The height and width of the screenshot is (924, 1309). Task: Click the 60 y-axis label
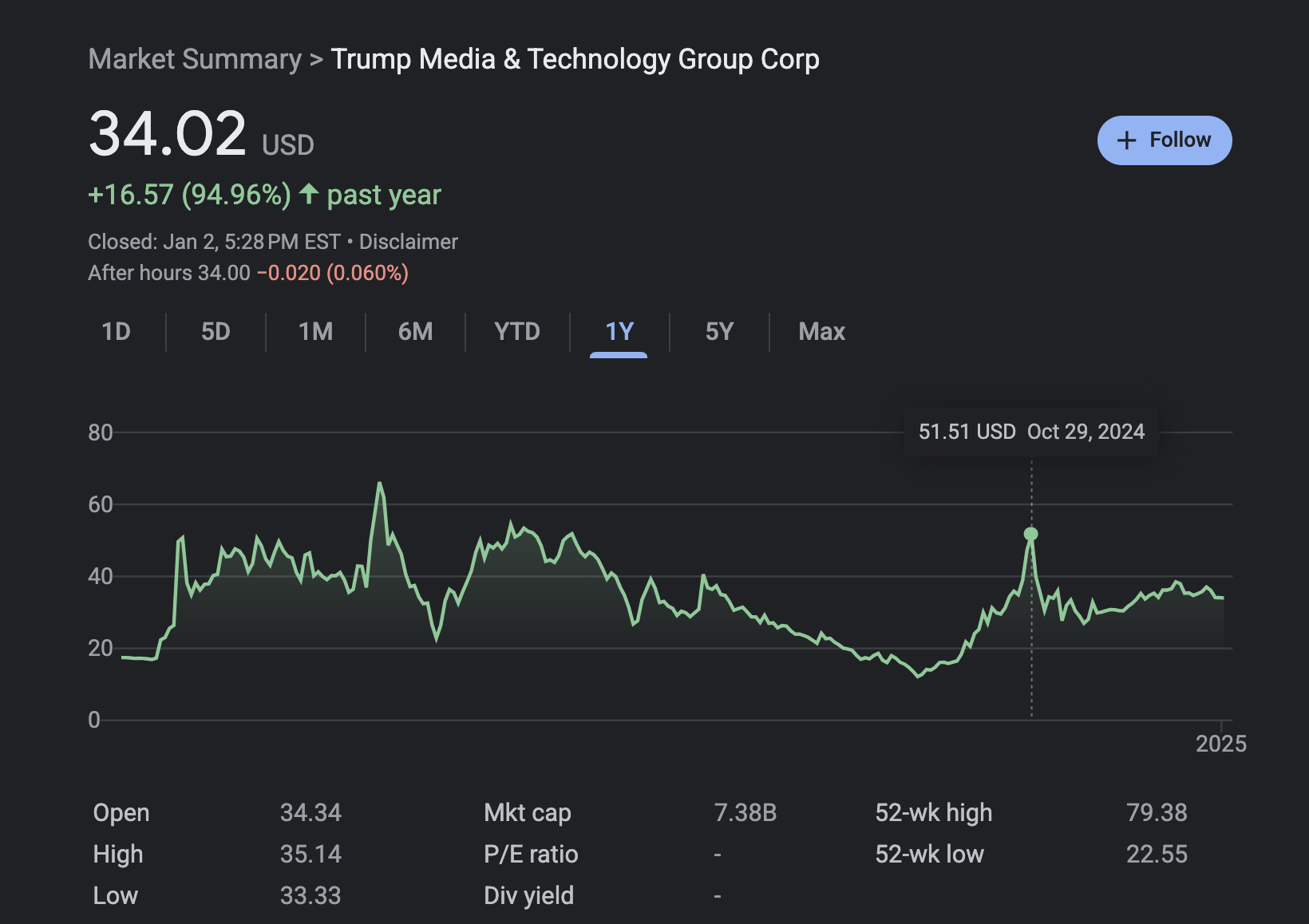(101, 504)
